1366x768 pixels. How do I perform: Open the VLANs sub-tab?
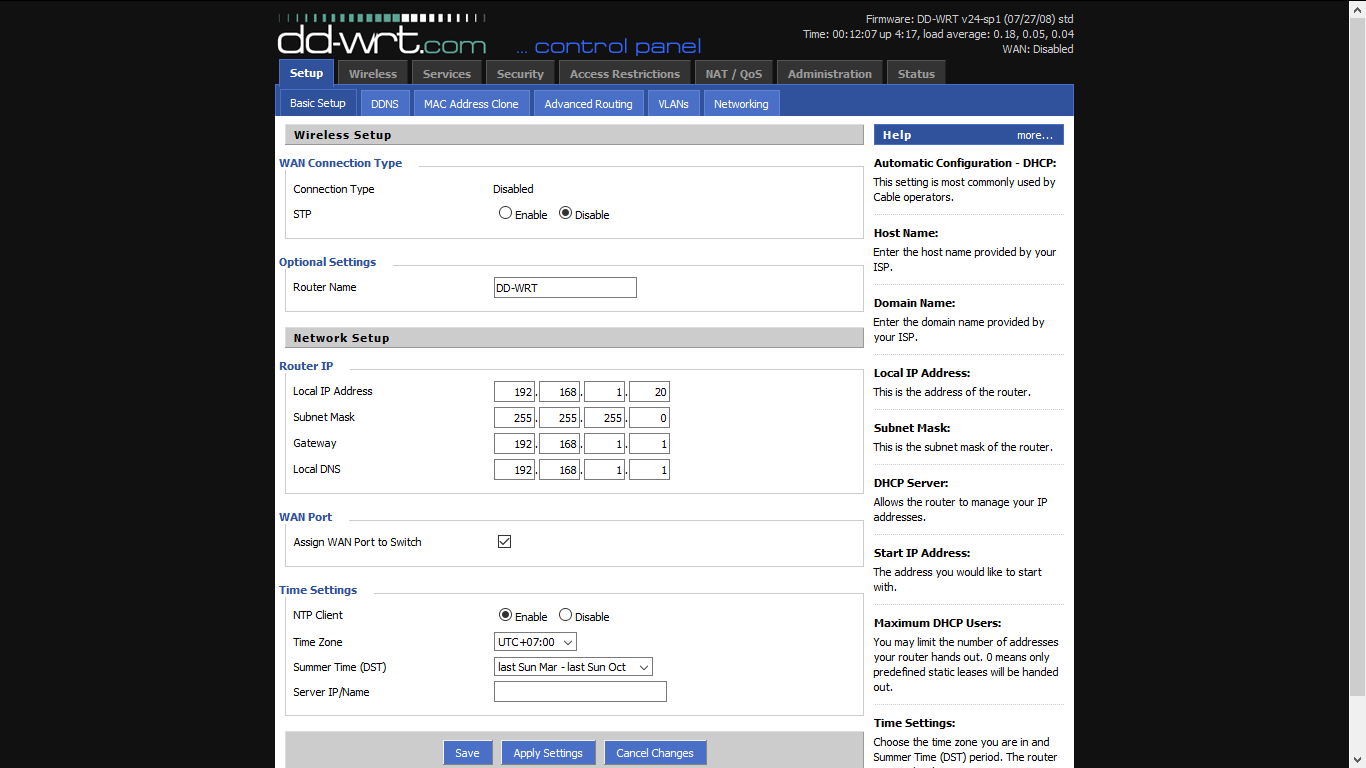click(x=673, y=103)
